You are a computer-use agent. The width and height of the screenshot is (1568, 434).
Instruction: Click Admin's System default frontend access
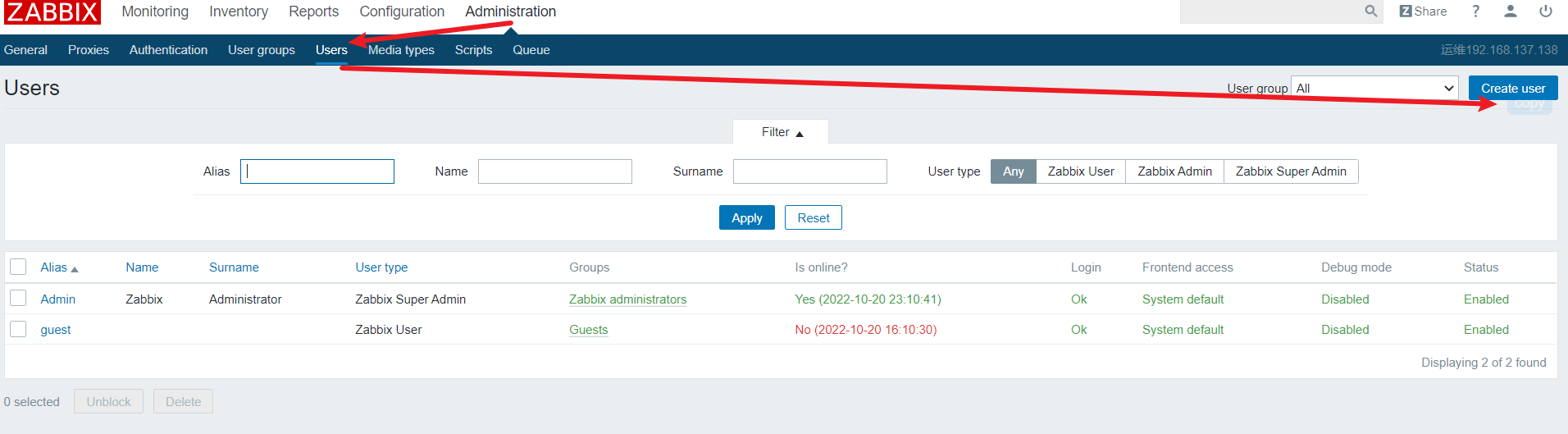(x=1183, y=299)
